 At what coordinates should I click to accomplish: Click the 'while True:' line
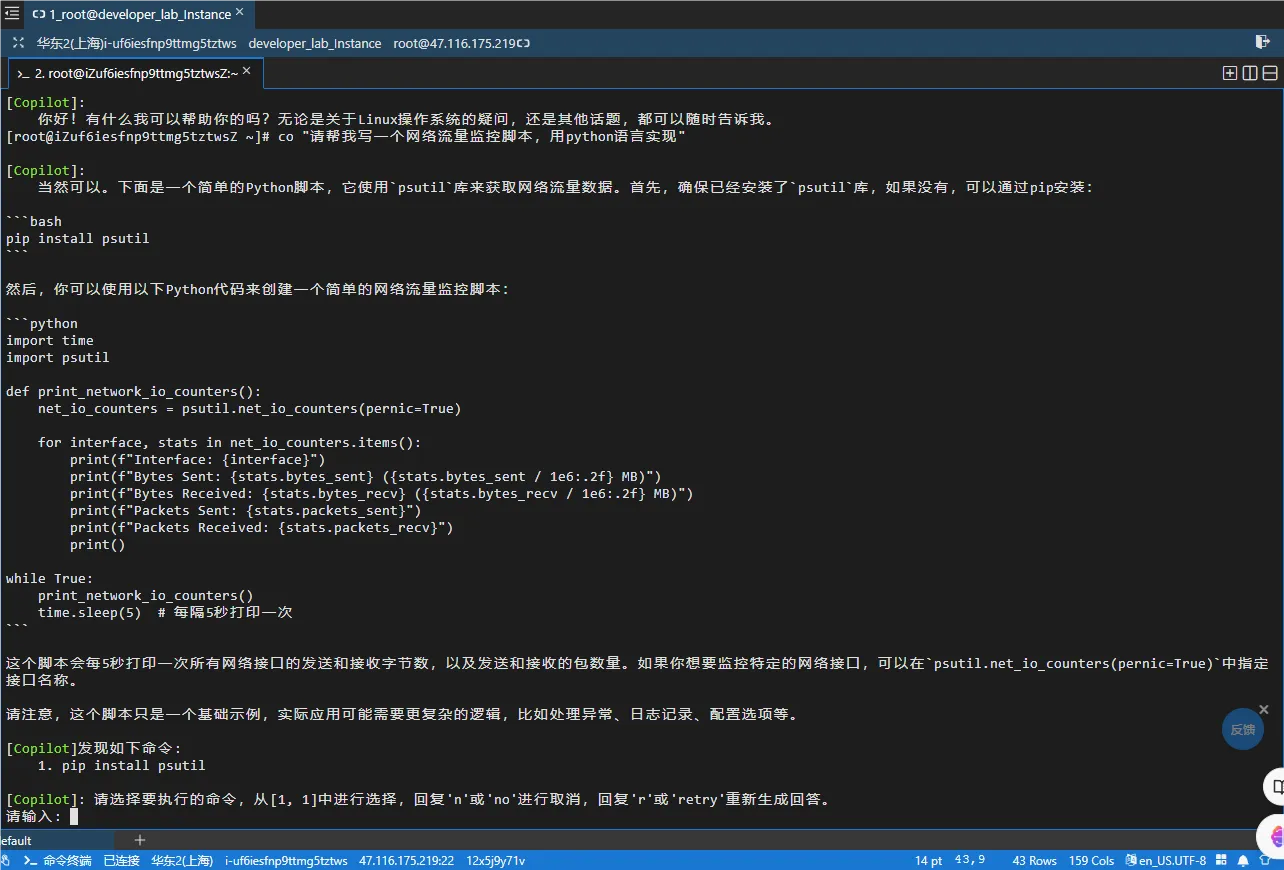[x=49, y=578]
